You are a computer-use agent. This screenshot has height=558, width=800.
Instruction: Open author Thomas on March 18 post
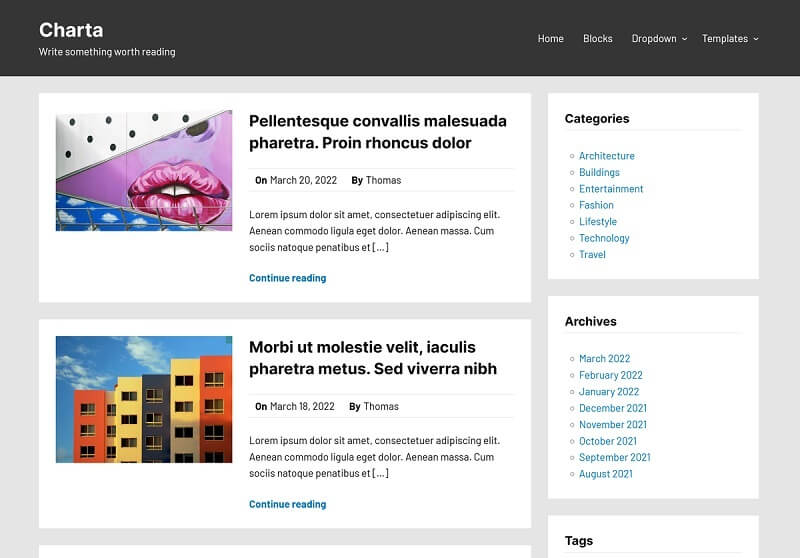coord(381,407)
